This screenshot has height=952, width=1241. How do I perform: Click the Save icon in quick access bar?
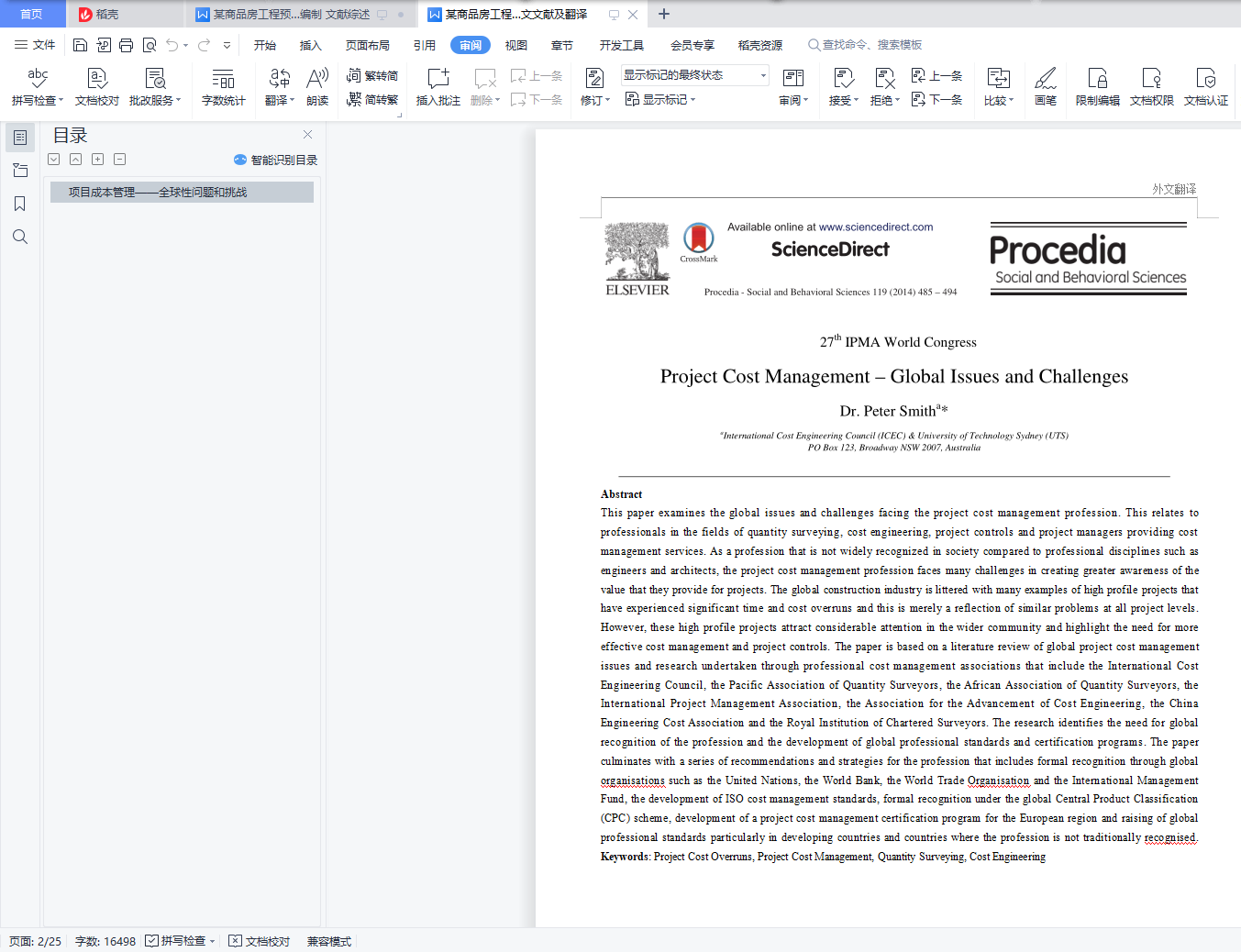click(80, 45)
